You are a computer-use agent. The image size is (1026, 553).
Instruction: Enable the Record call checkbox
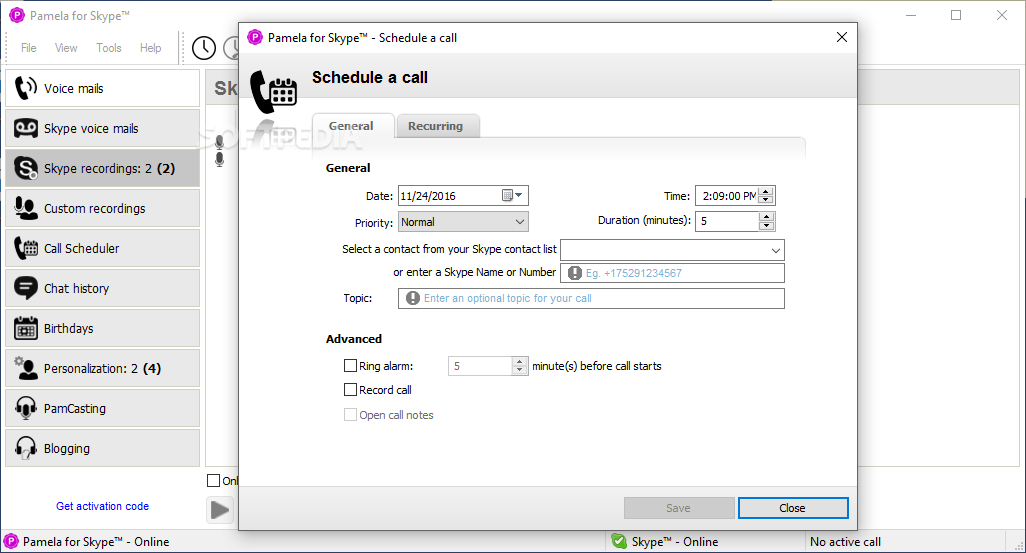click(351, 389)
